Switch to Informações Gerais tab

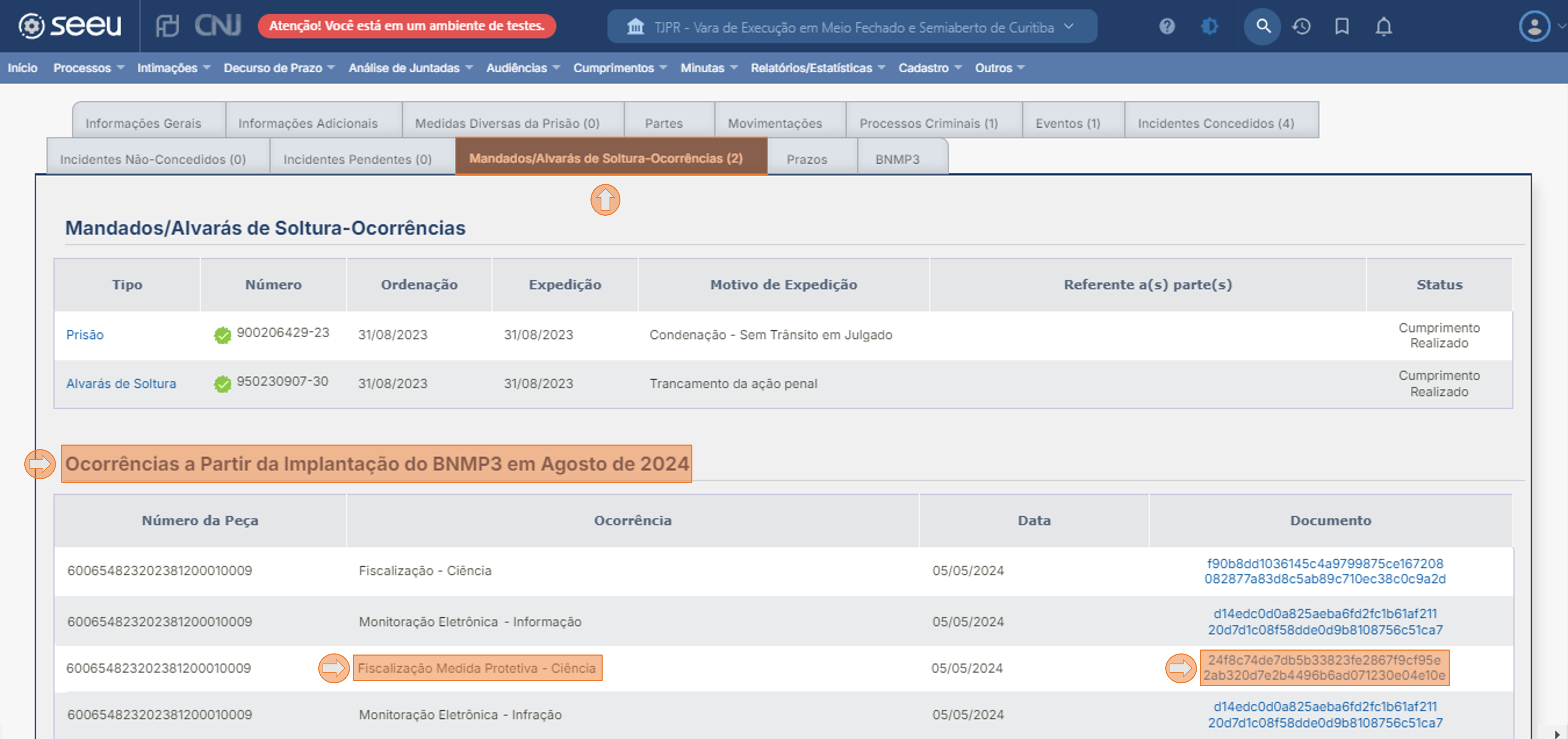click(x=149, y=120)
